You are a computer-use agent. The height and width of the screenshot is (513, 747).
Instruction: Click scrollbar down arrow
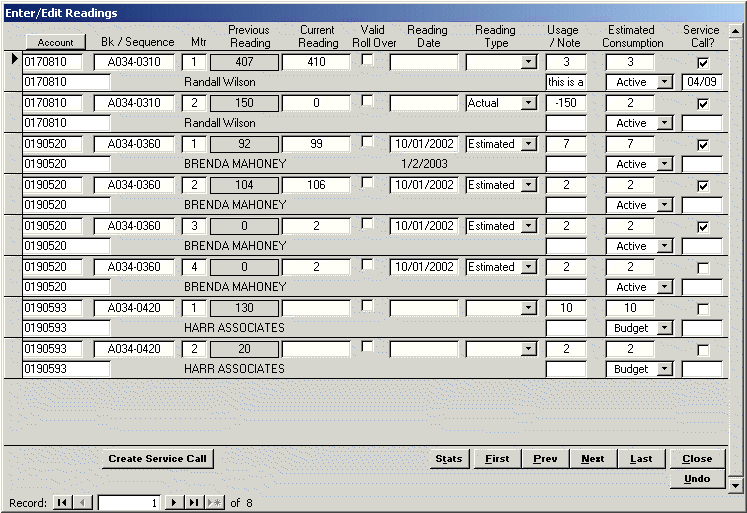coord(735,486)
